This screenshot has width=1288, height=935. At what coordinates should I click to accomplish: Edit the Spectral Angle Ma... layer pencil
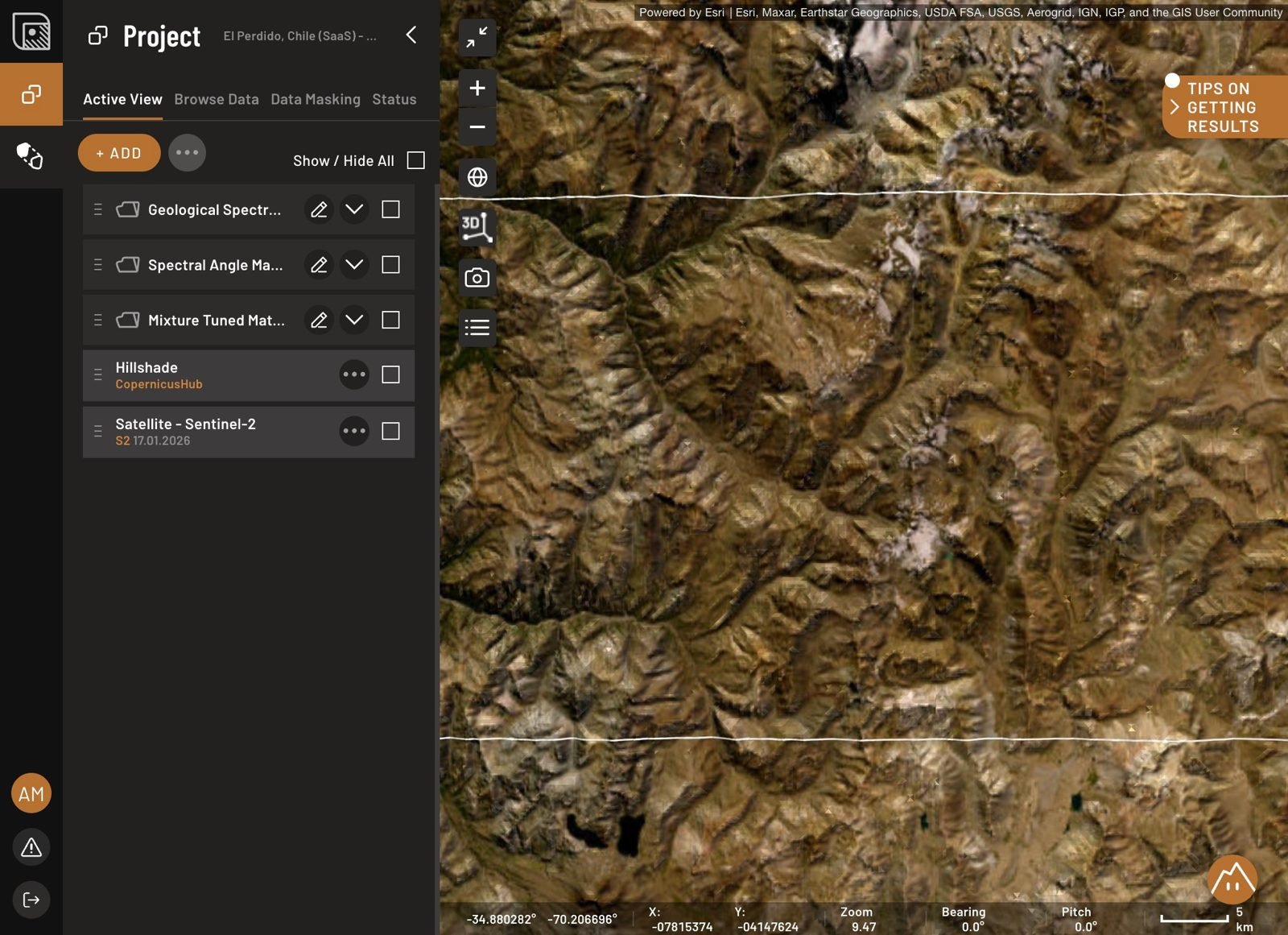click(x=319, y=265)
